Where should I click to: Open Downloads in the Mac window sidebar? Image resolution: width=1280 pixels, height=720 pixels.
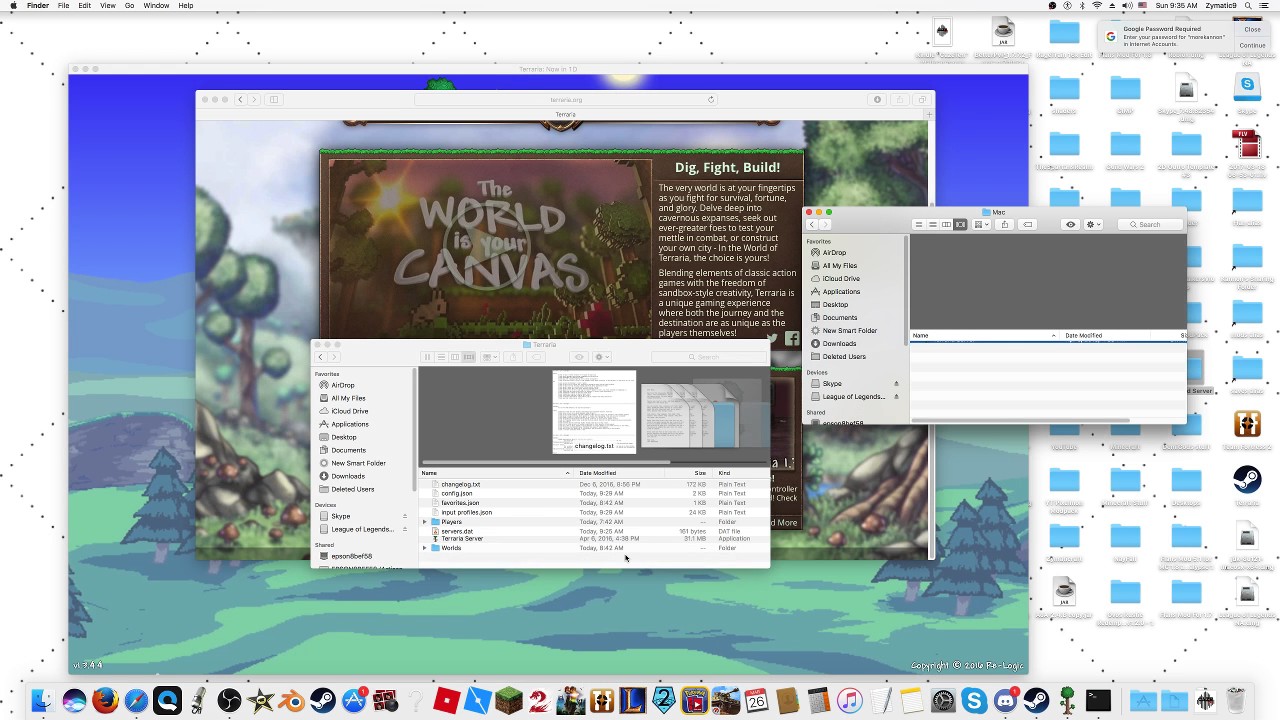tap(839, 344)
